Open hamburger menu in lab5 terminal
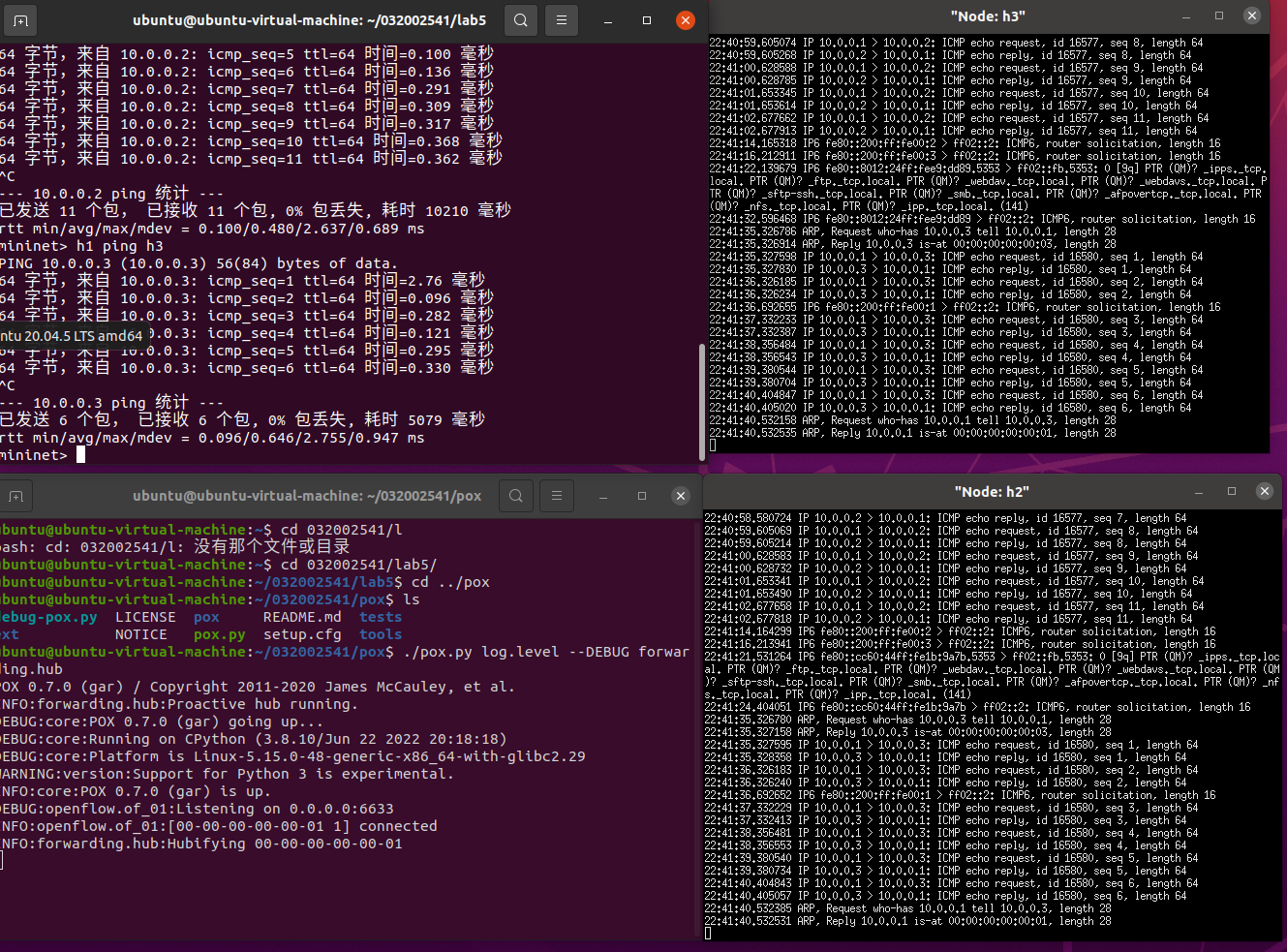Screen dimensions: 1287x952 562,20
